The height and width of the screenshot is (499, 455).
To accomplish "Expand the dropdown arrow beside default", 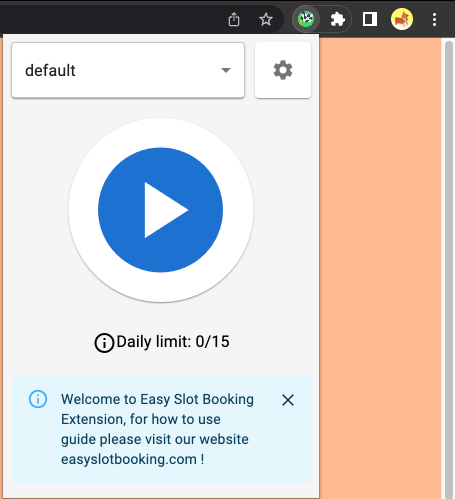I will (226, 70).
